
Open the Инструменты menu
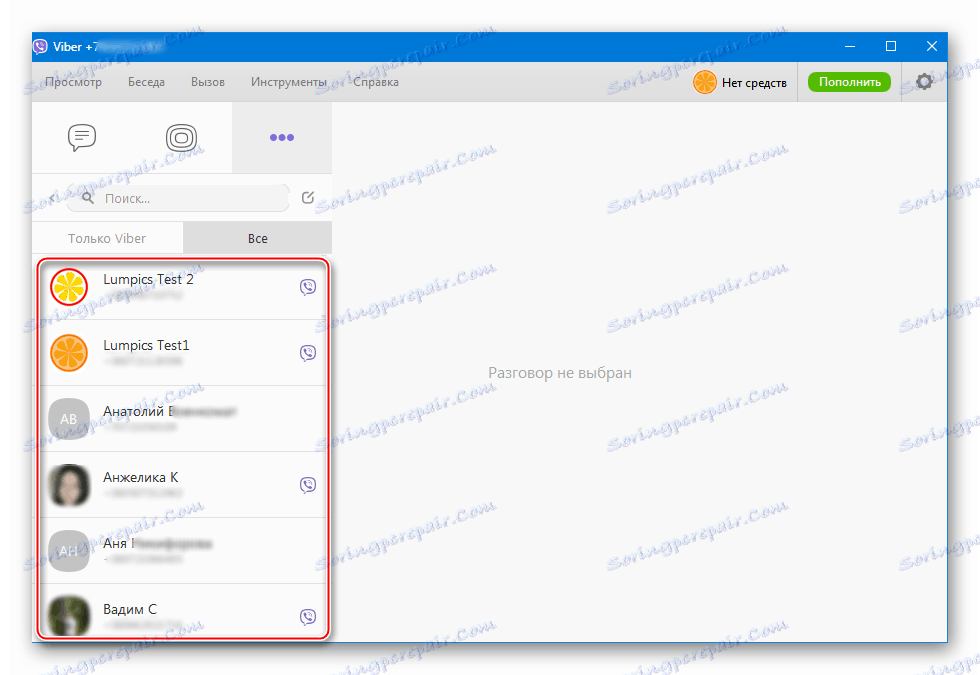289,82
